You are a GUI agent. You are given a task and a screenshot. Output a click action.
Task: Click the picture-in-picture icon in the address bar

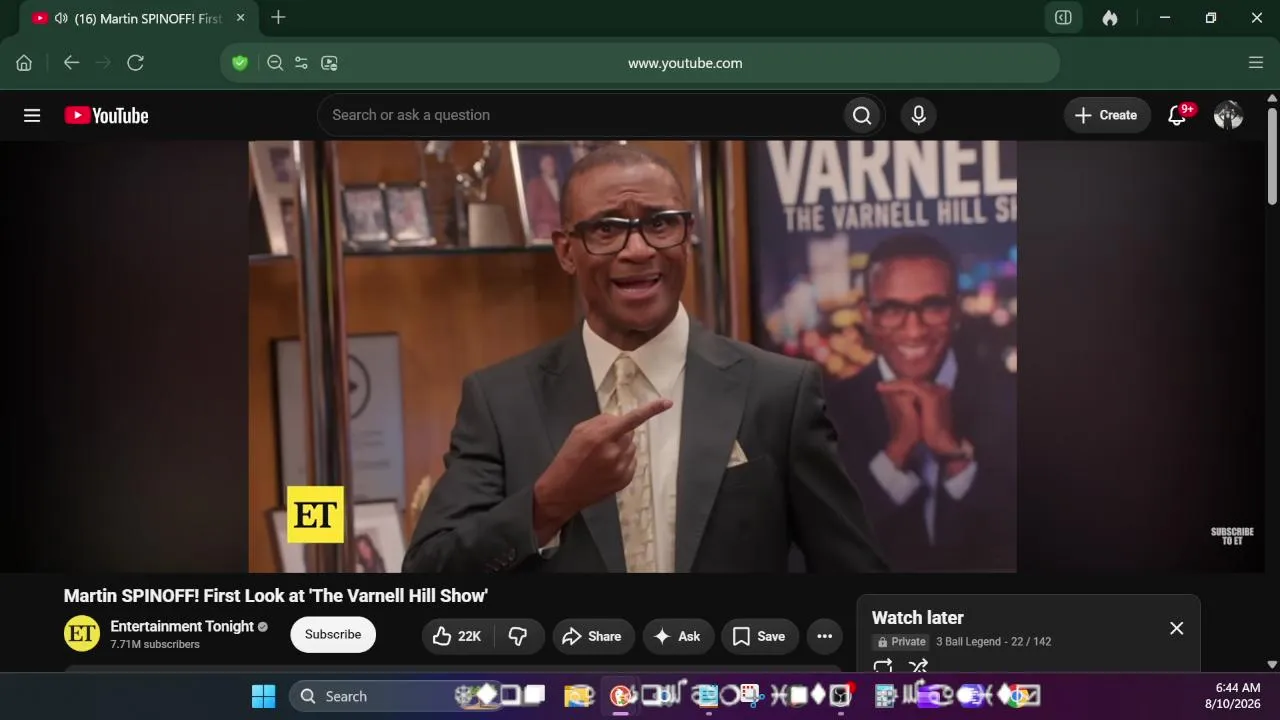pos(329,63)
